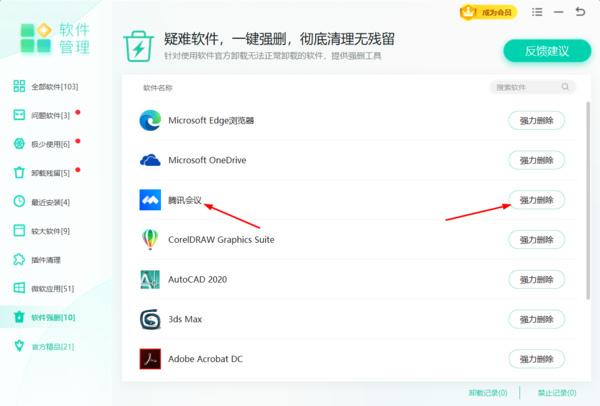Click 强力删除 for Adobe Acrobat DC
This screenshot has height=406, width=600.
536,359
